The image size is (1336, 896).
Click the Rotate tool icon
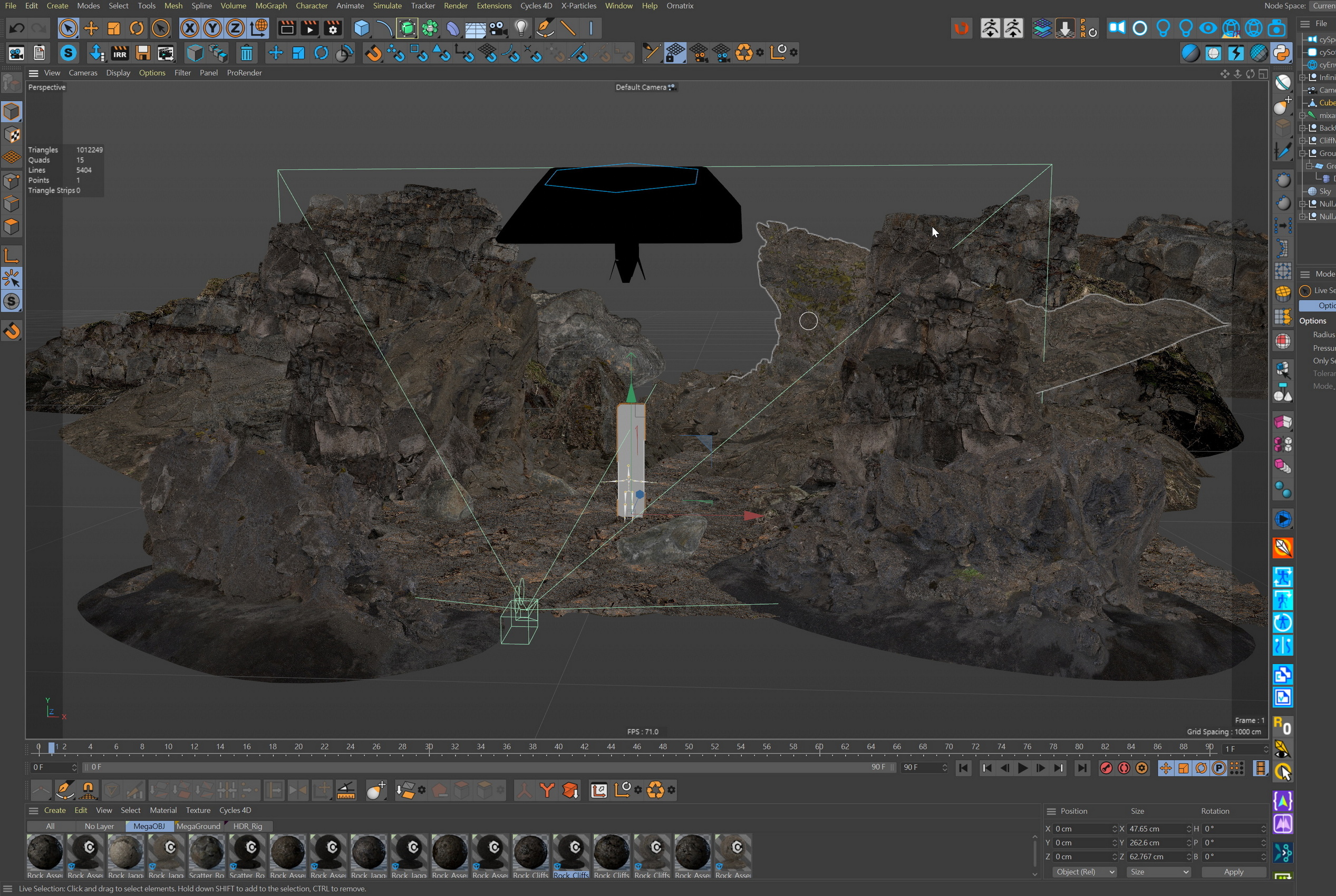(137, 28)
